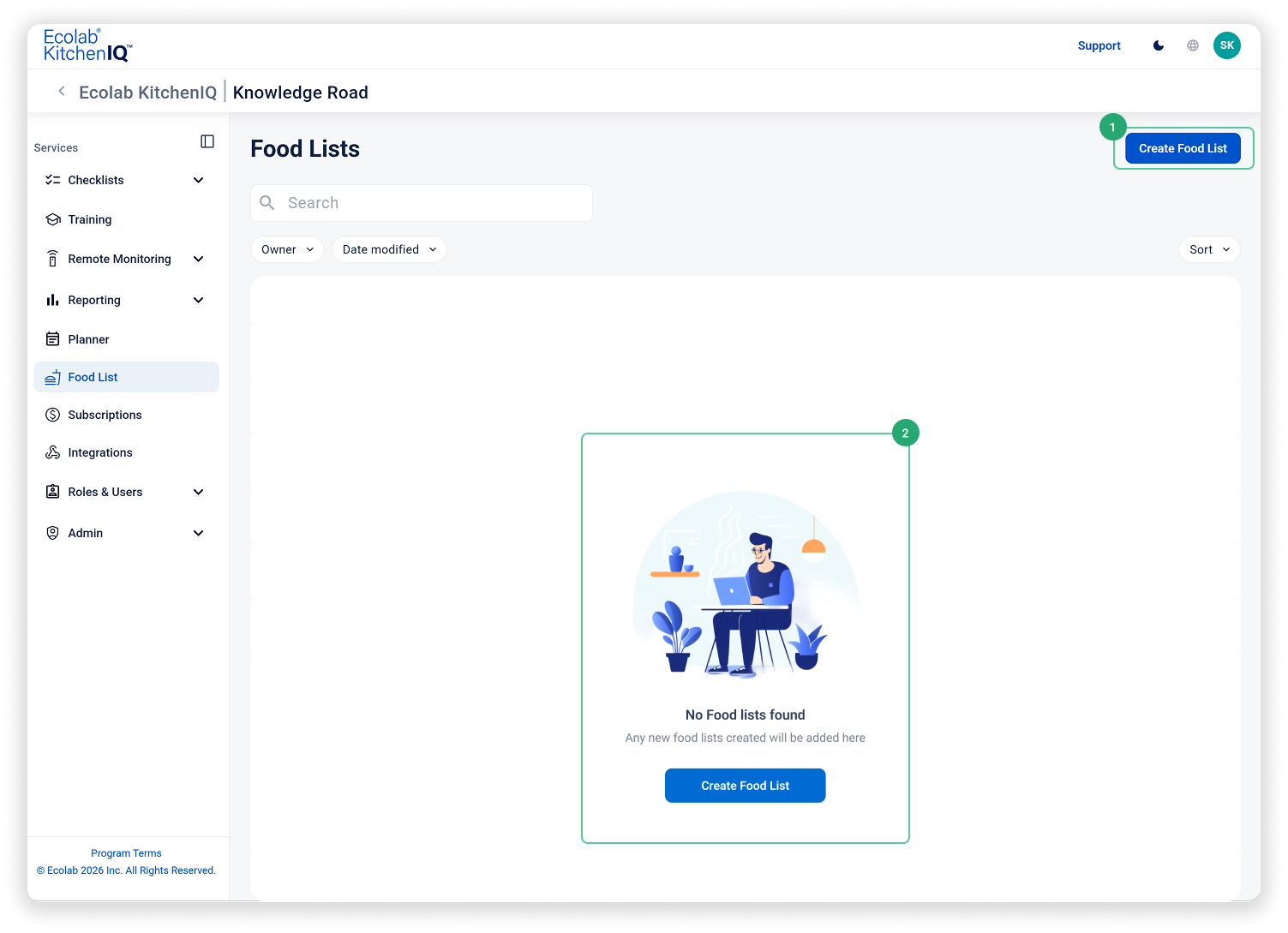This screenshot has width=1288, height=933.
Task: Toggle dark mode moon icon
Action: (x=1159, y=45)
